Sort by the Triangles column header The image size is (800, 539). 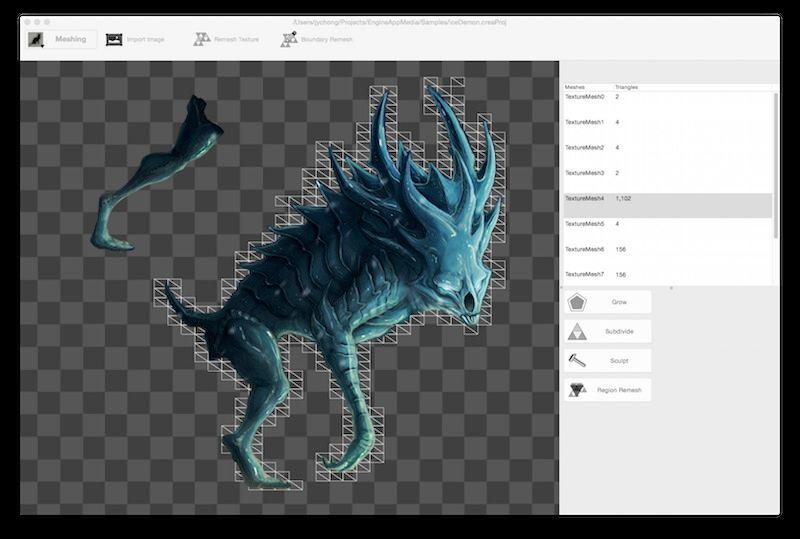pos(627,87)
